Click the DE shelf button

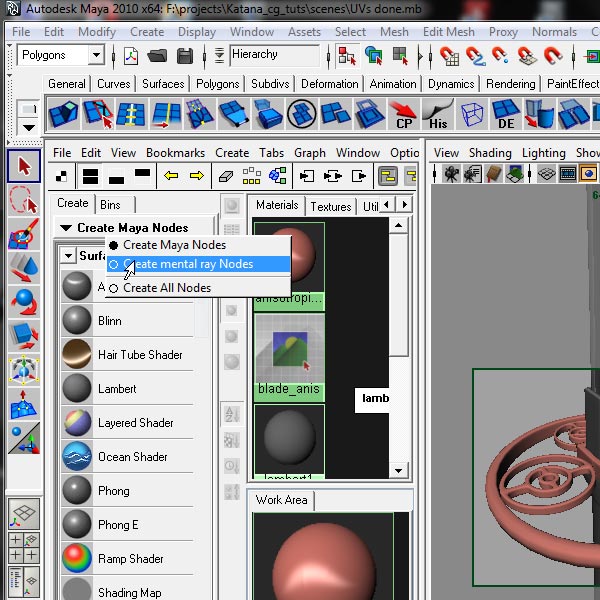click(x=505, y=114)
